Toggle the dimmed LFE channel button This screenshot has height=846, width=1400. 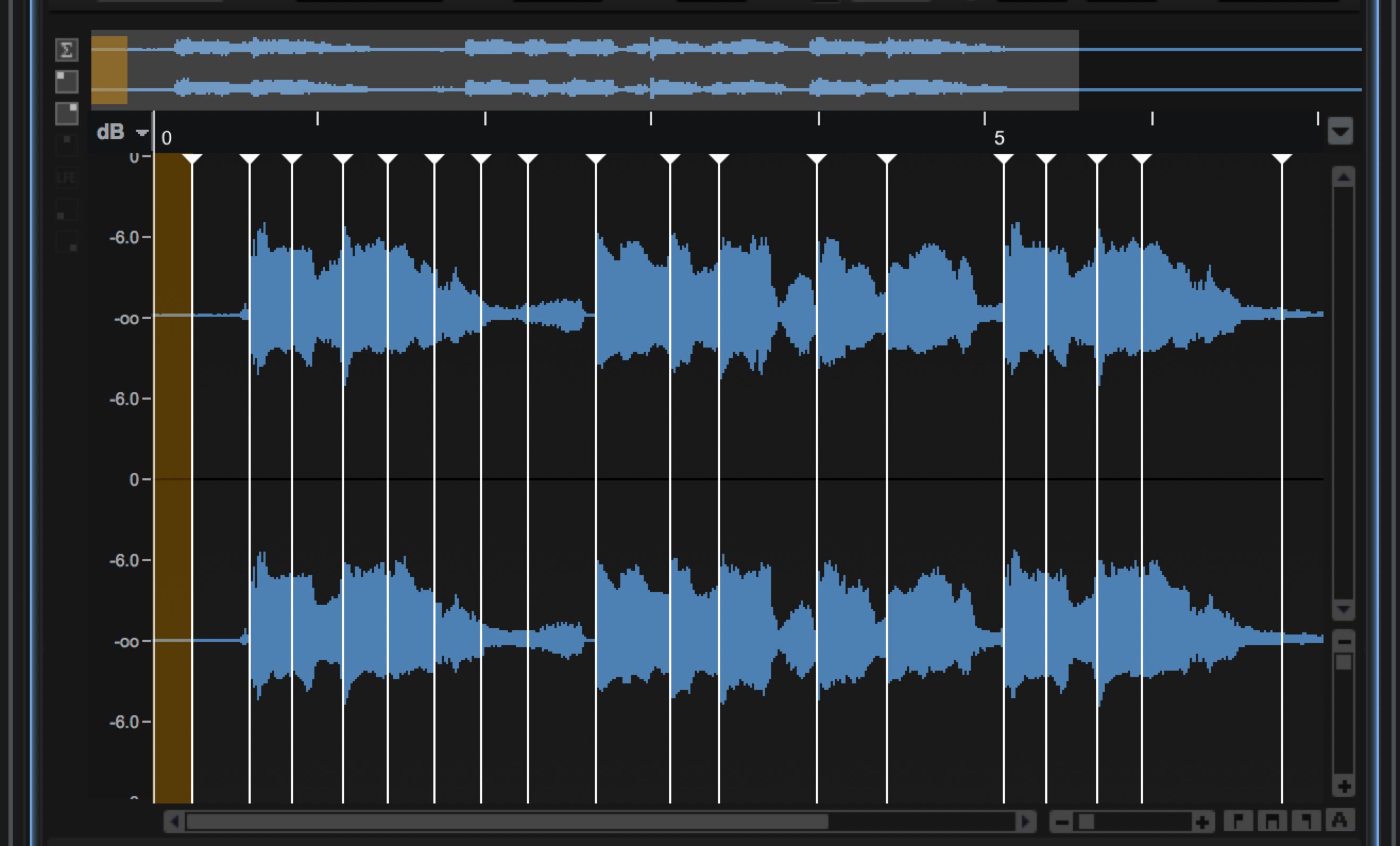tap(66, 178)
